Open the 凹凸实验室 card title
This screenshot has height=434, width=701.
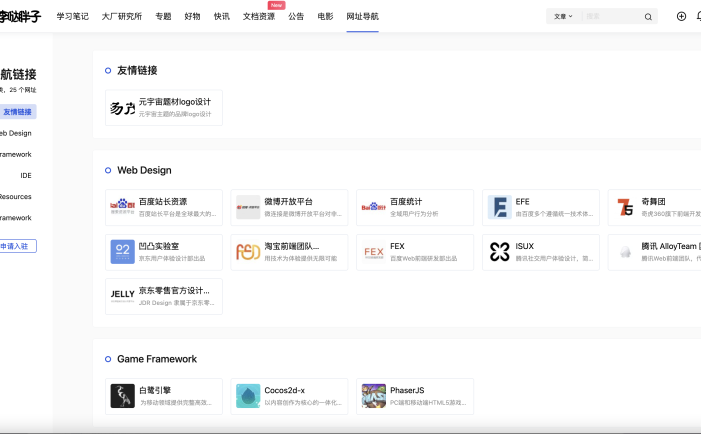pyautogui.click(x=159, y=246)
